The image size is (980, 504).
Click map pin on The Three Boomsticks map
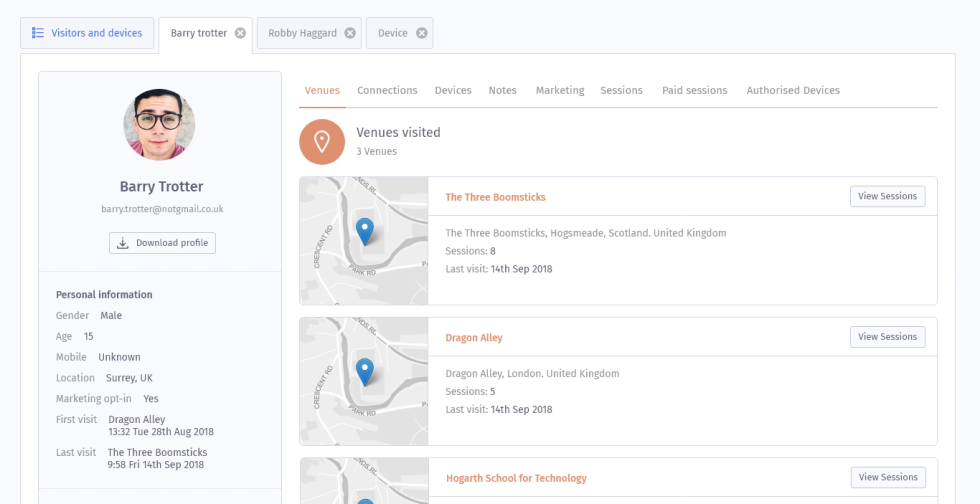pyautogui.click(x=365, y=231)
